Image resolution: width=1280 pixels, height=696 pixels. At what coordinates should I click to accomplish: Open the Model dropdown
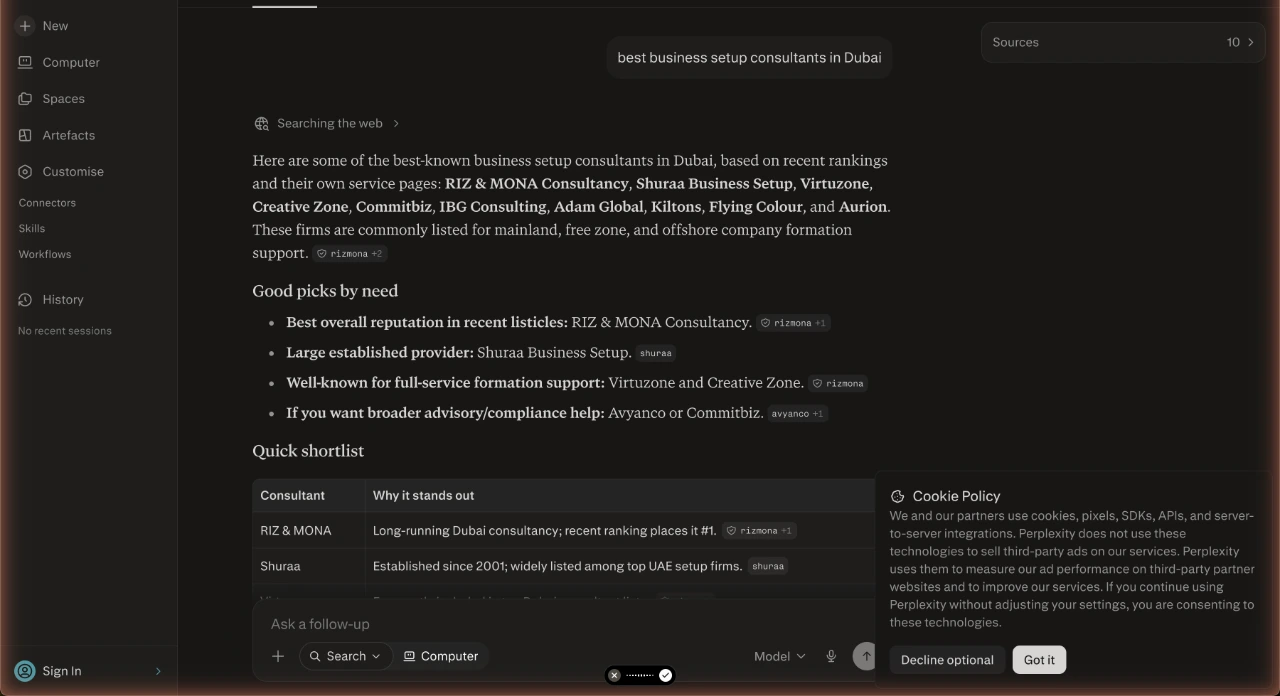tap(779, 656)
